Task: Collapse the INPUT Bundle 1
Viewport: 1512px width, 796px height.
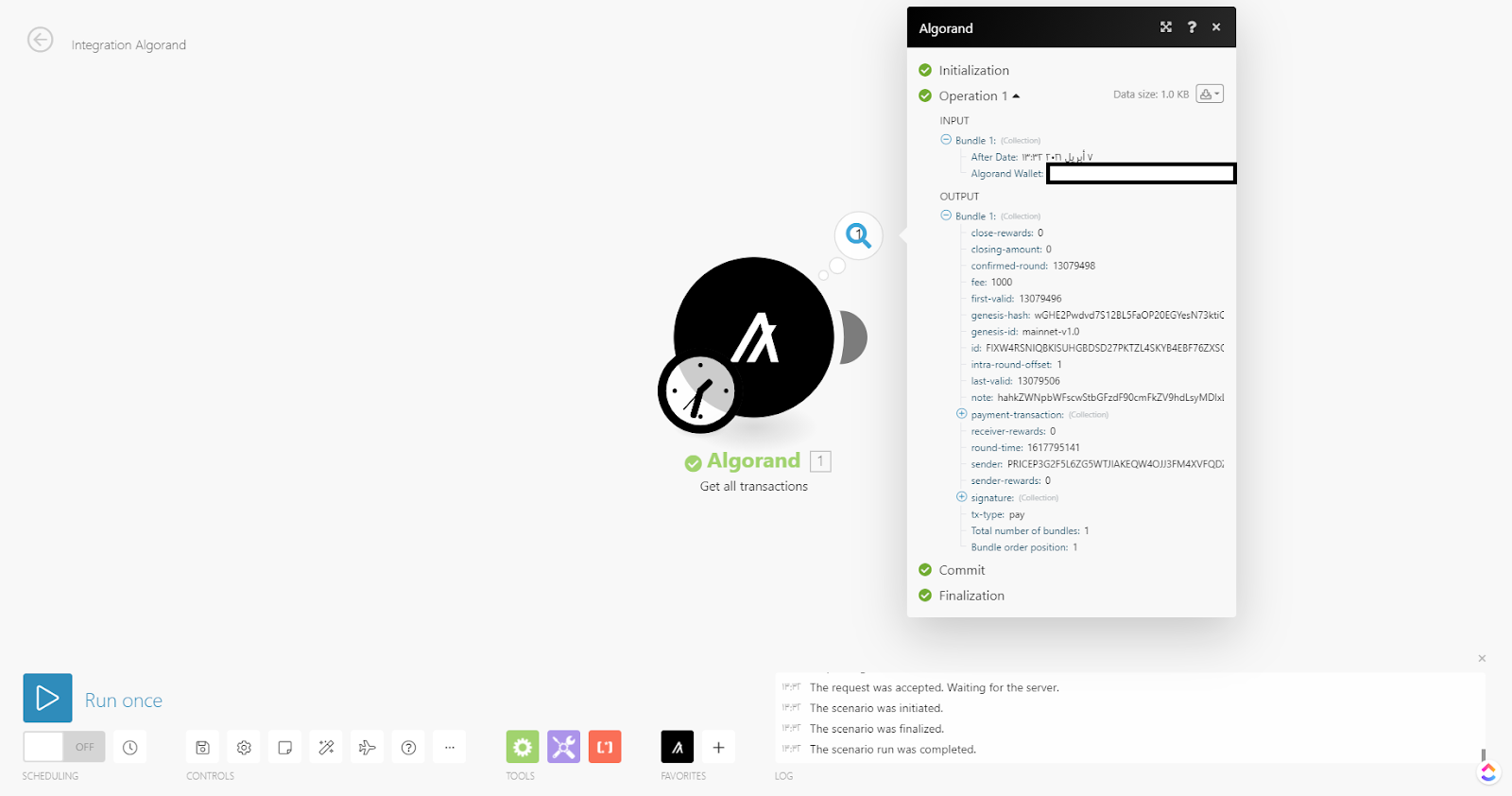Action: pyautogui.click(x=946, y=140)
